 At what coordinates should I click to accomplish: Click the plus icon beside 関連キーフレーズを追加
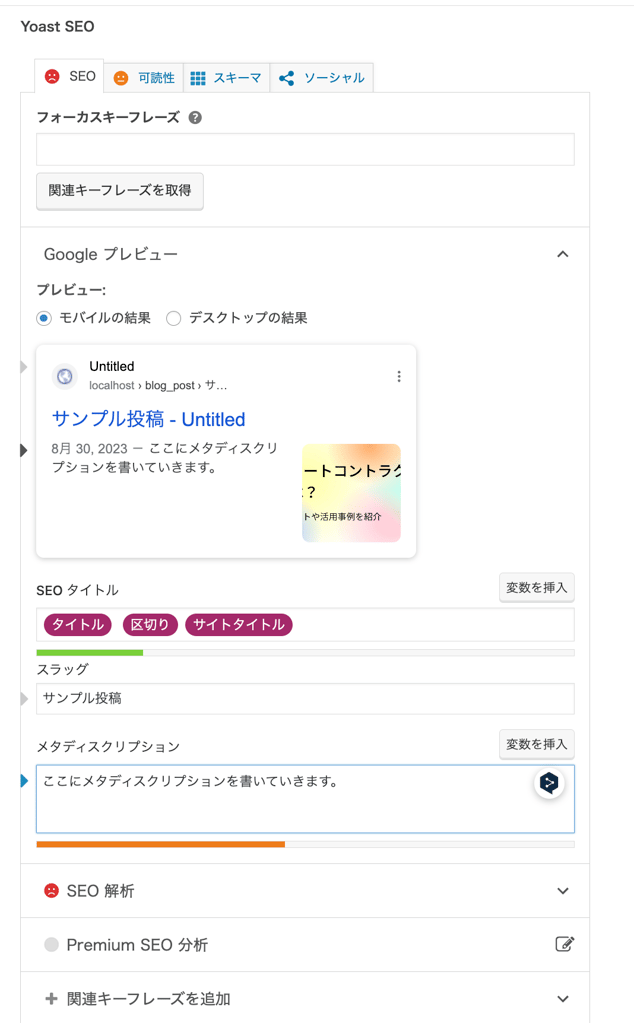point(51,998)
